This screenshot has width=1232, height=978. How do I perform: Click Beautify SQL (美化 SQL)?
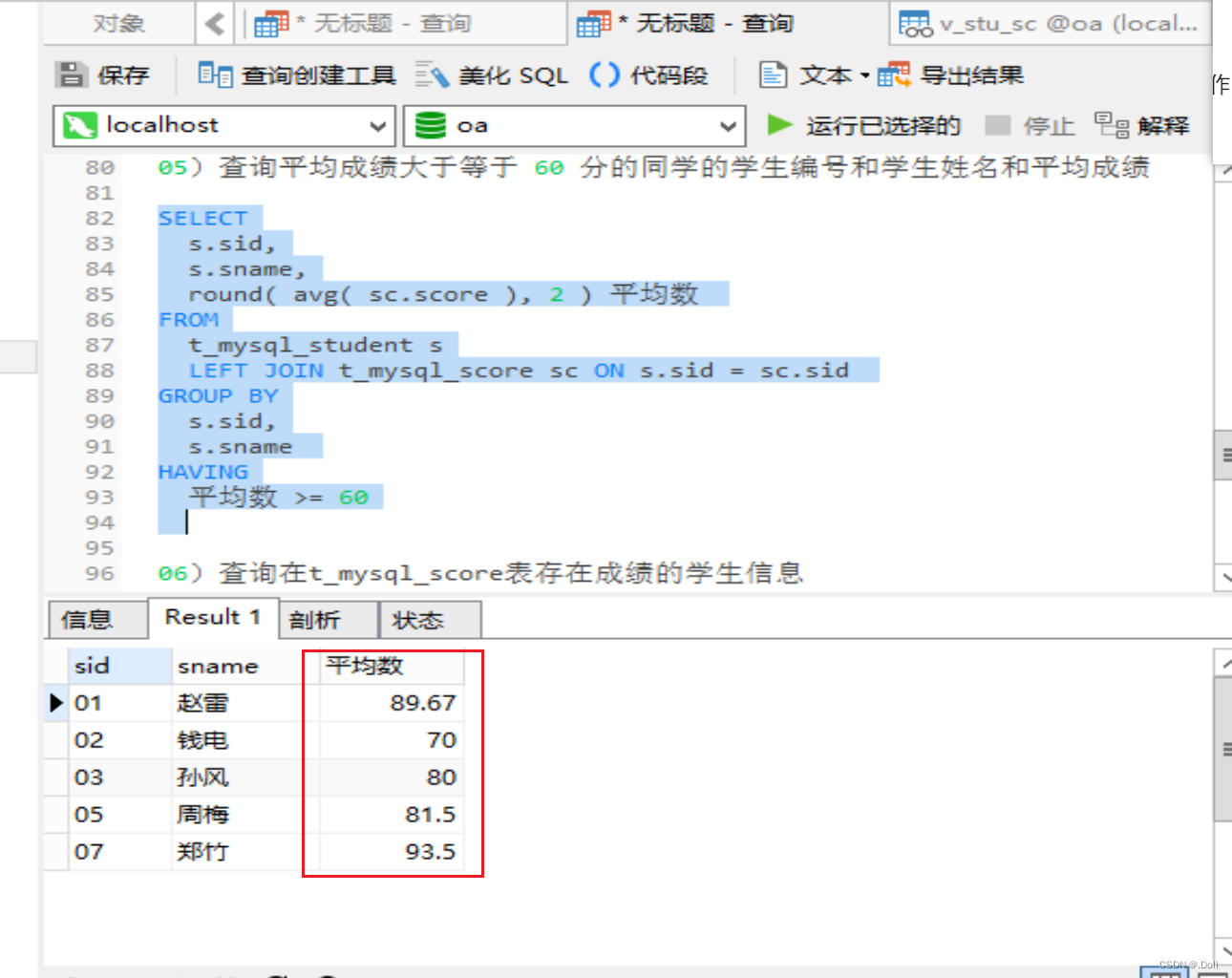[492, 74]
